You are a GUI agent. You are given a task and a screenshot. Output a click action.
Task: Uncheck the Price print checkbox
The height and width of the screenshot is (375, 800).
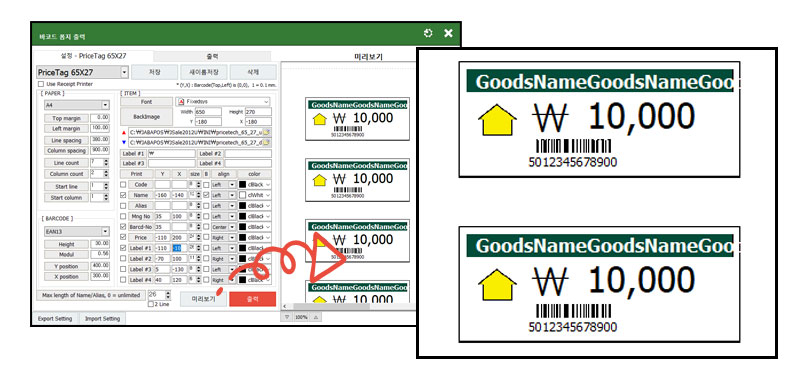(x=123, y=237)
